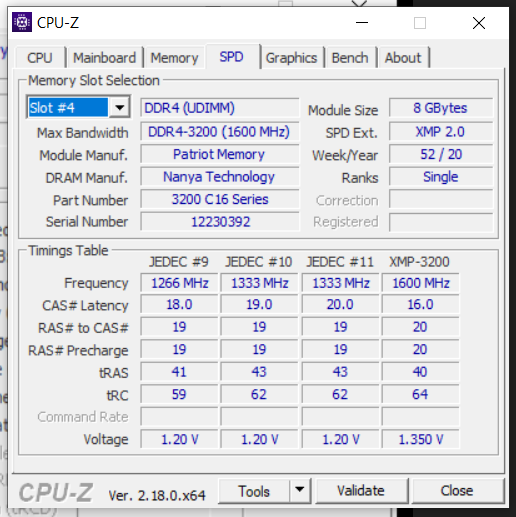
Task: Click the JEDEC #11 column header
Action: 340,262
